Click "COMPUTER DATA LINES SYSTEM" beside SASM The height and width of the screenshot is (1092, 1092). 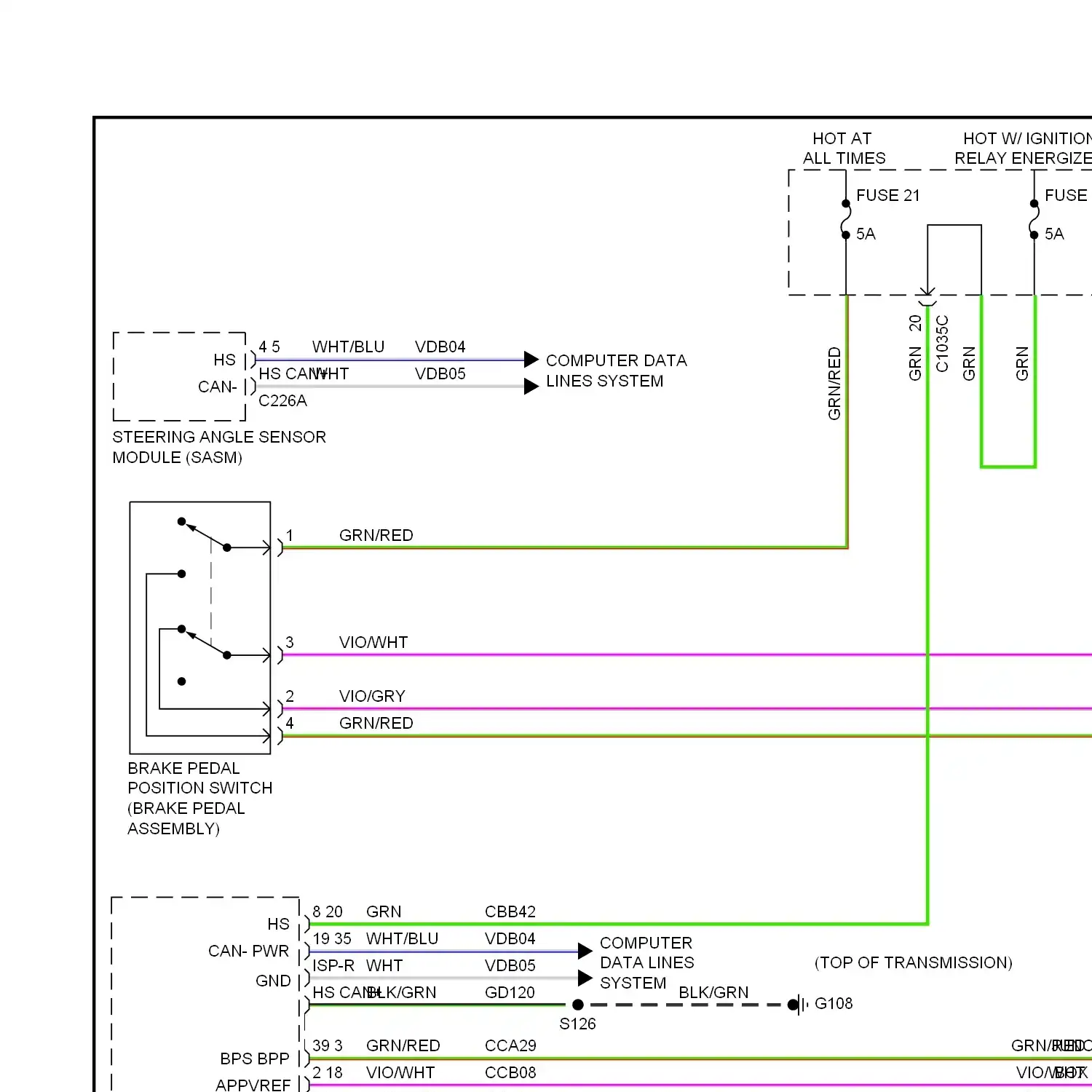(616, 371)
